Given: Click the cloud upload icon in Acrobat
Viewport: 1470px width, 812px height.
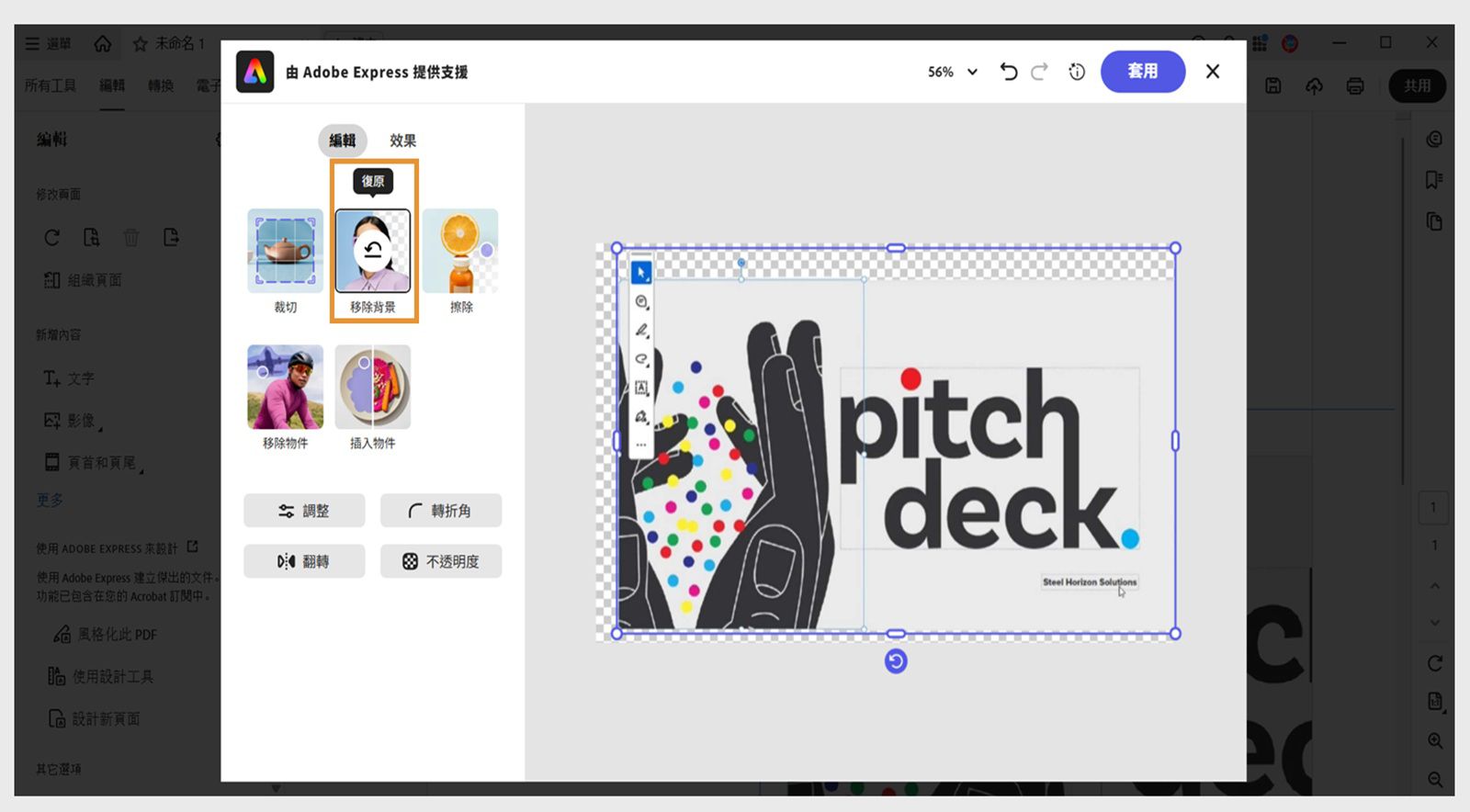Looking at the screenshot, I should (1314, 85).
